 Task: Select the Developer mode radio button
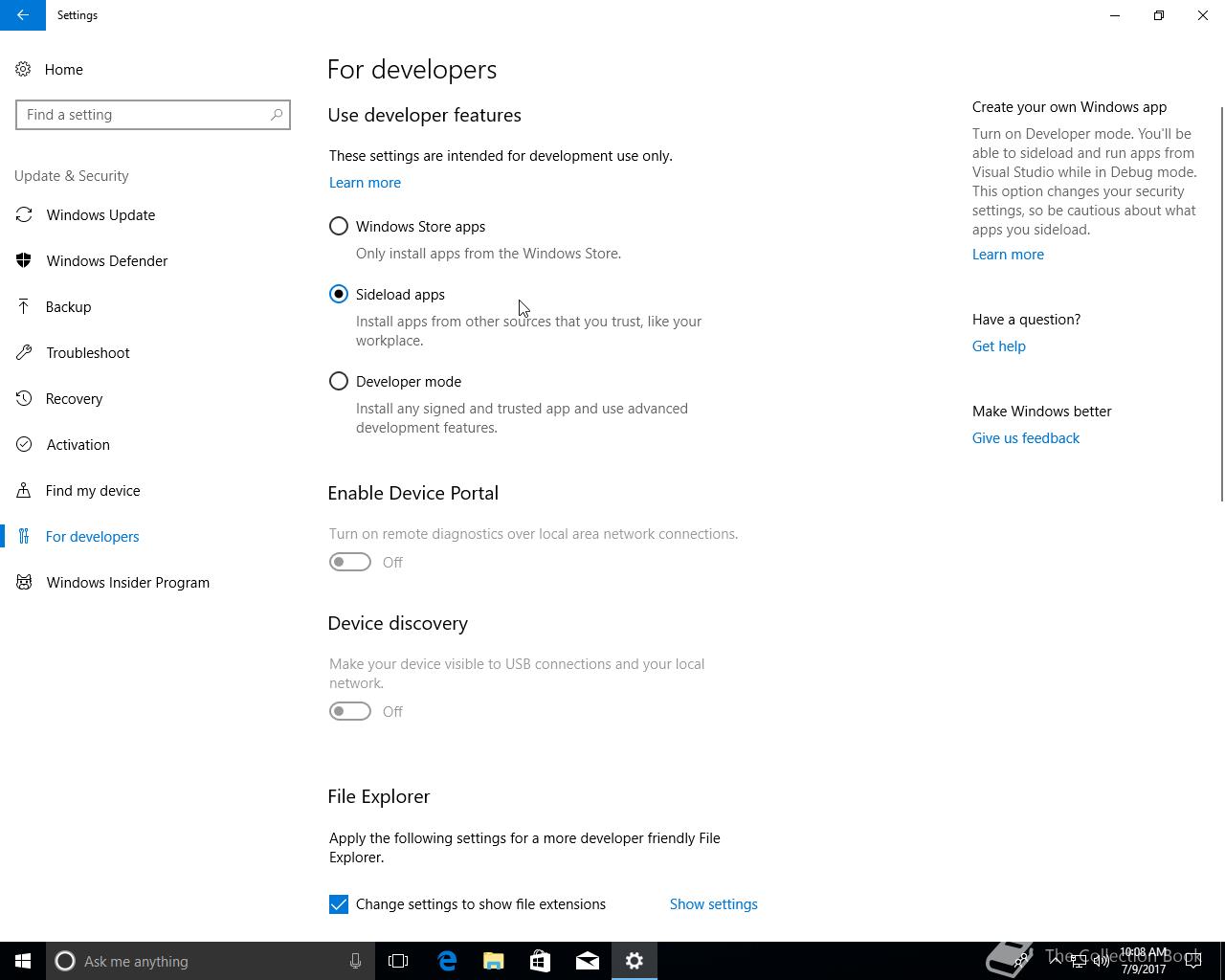tap(339, 382)
